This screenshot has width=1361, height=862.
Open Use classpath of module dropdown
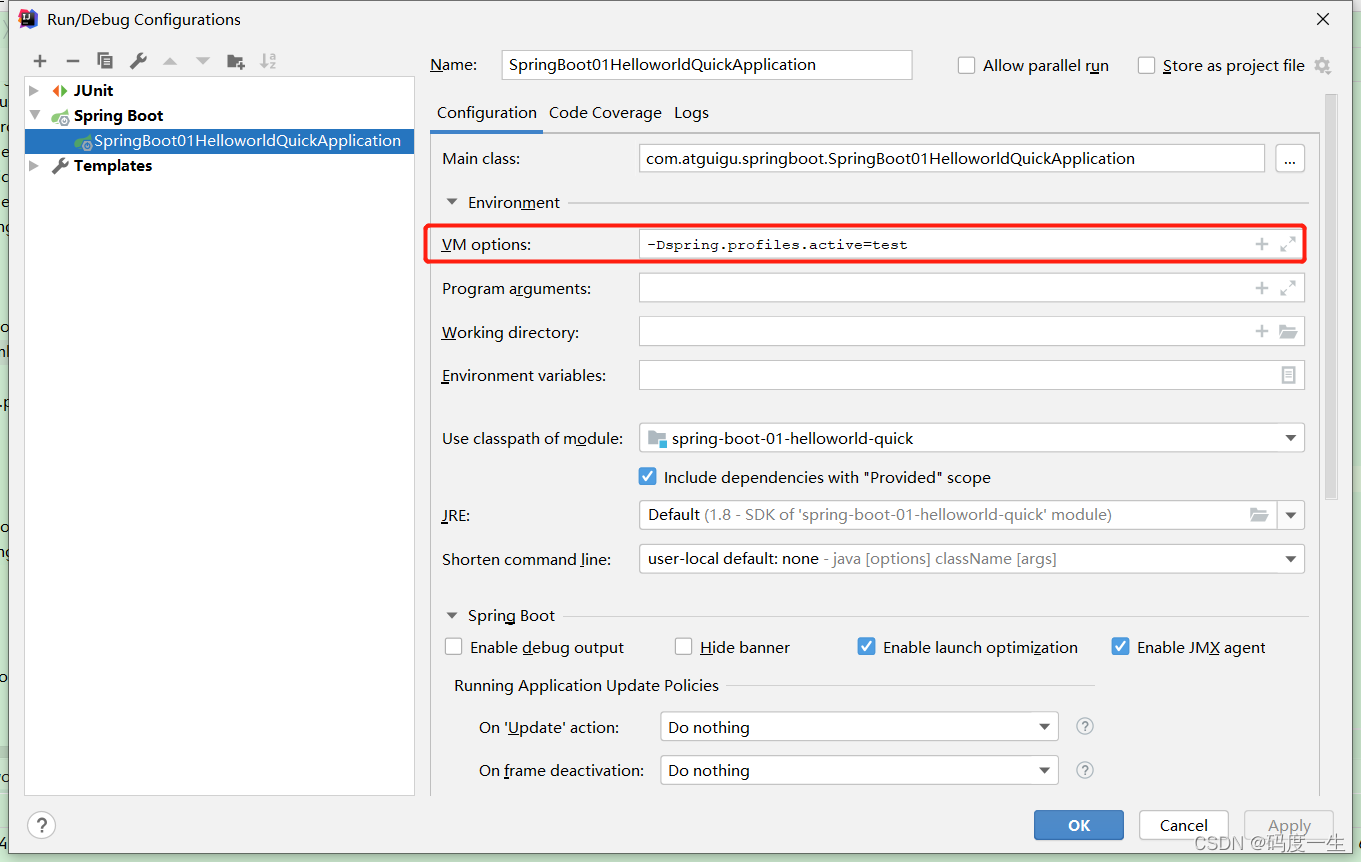coord(1291,438)
